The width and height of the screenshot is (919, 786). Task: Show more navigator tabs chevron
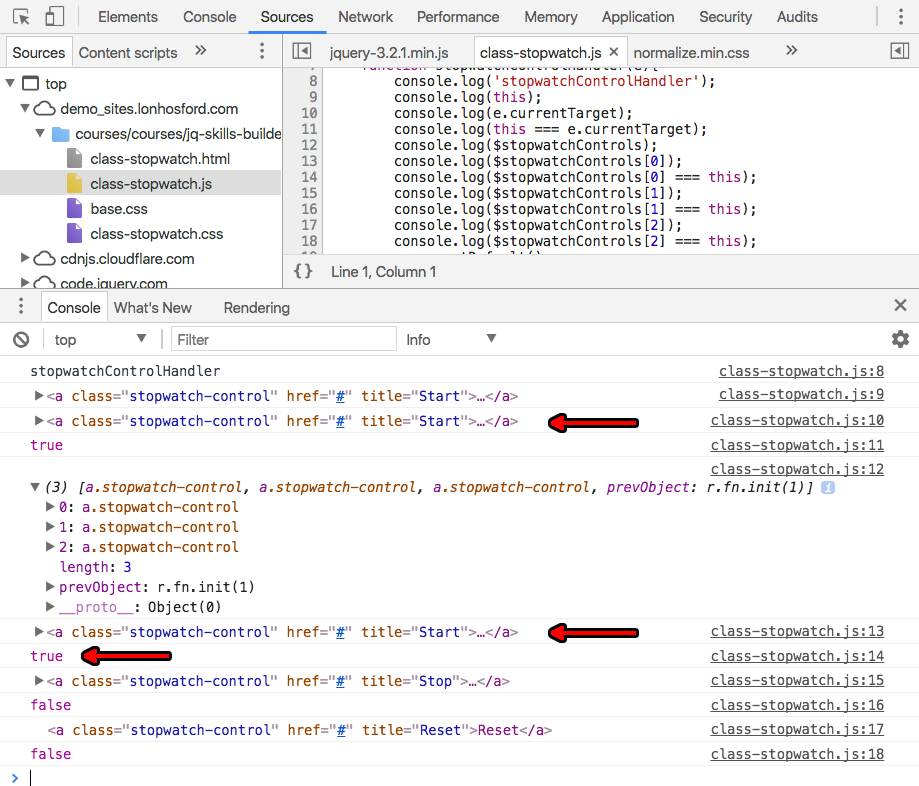tap(200, 50)
